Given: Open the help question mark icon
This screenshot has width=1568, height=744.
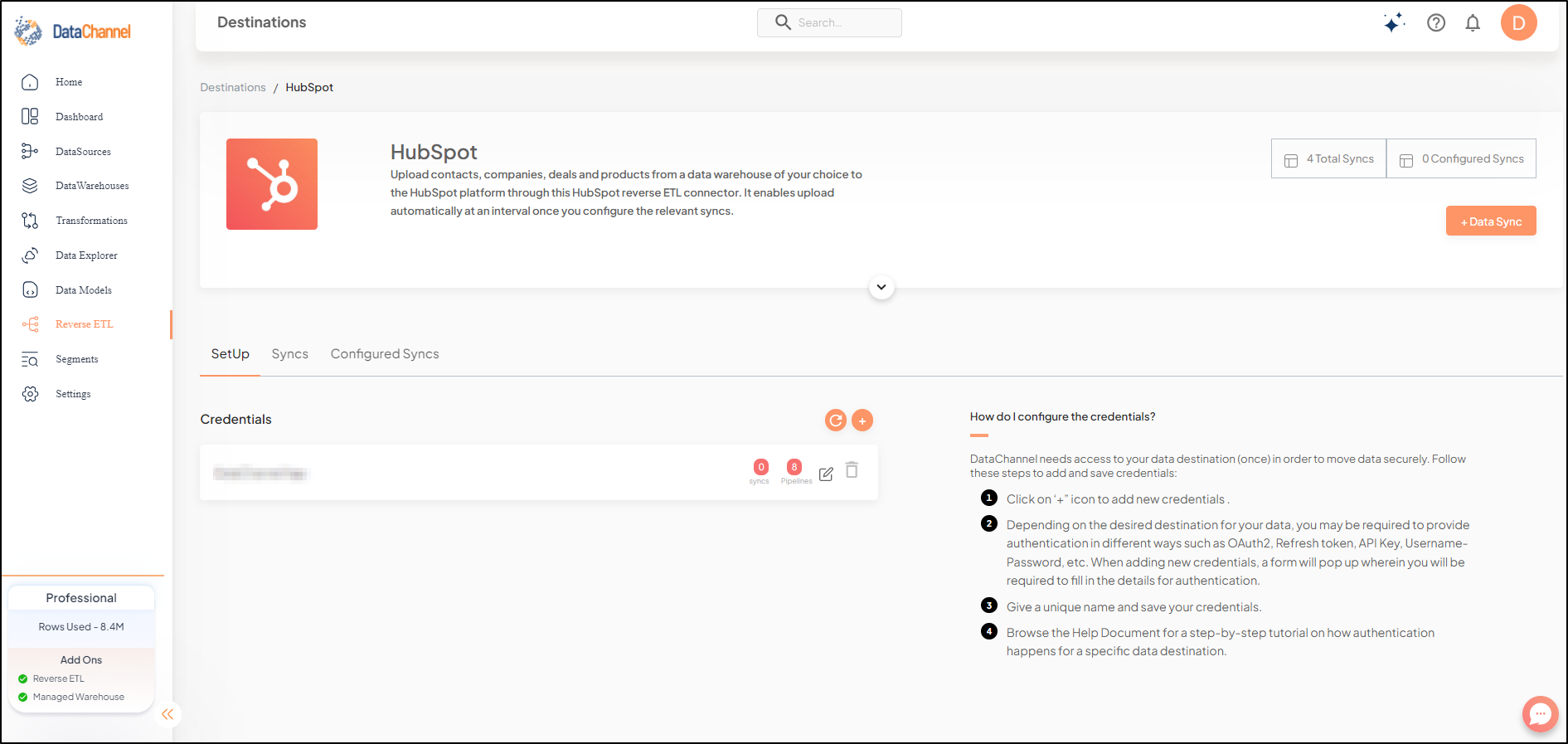Looking at the screenshot, I should pos(1436,22).
